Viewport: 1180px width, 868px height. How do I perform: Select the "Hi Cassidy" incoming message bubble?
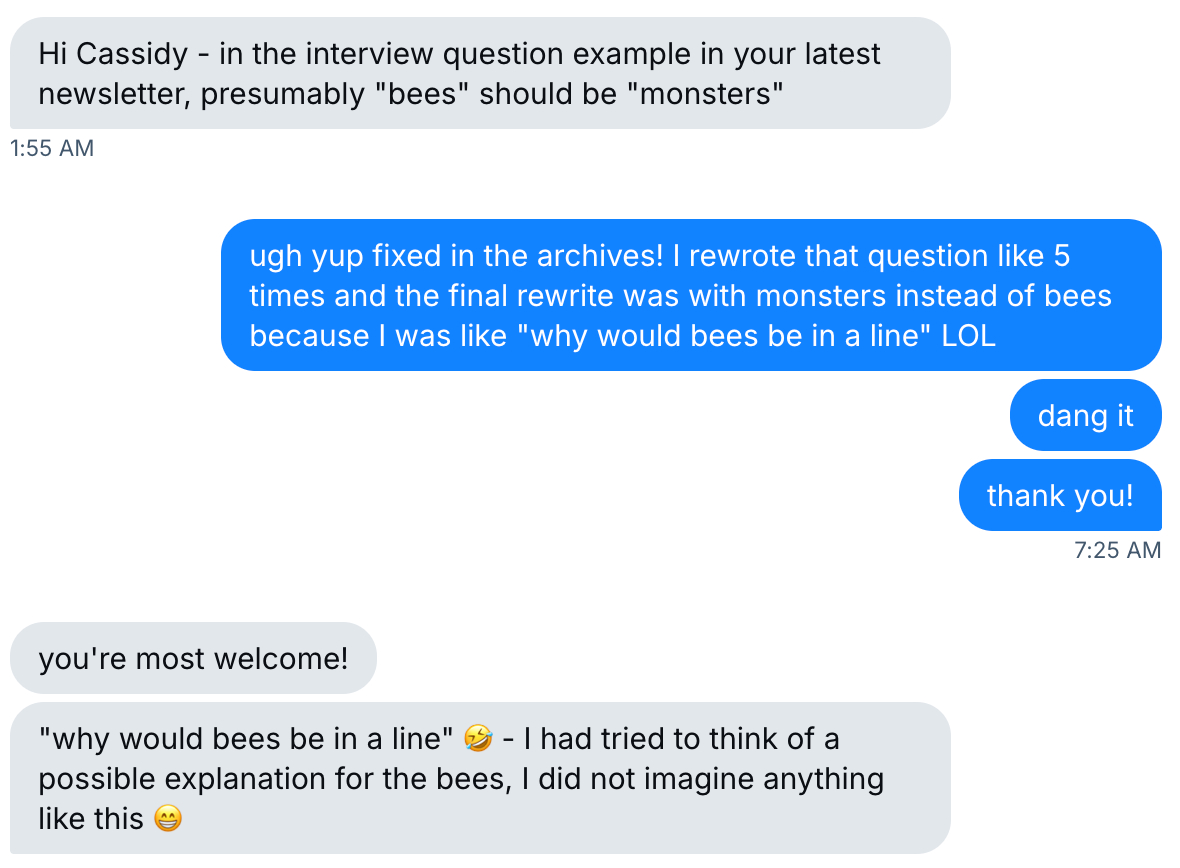478,73
